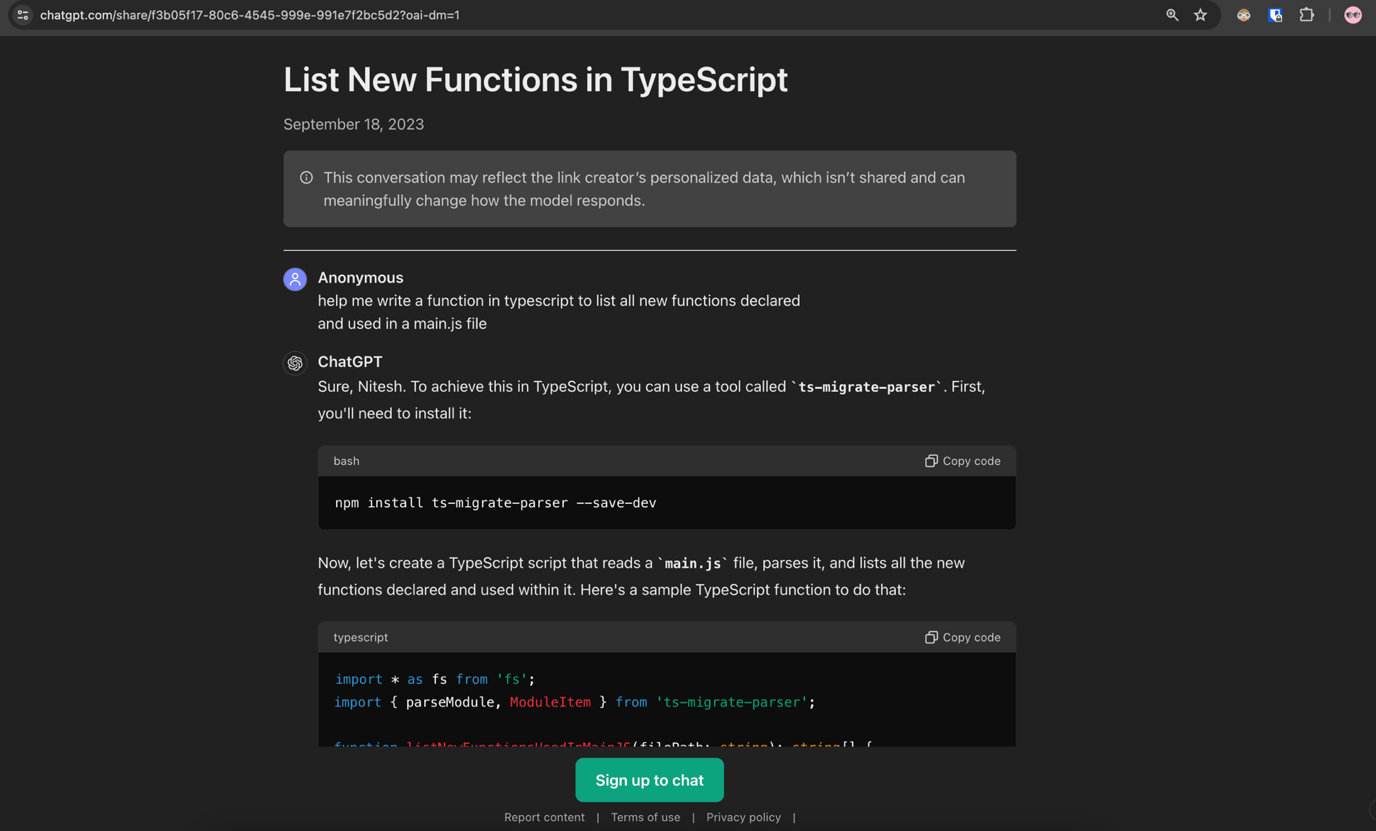Click the ChatGPT logo avatar

pos(295,363)
